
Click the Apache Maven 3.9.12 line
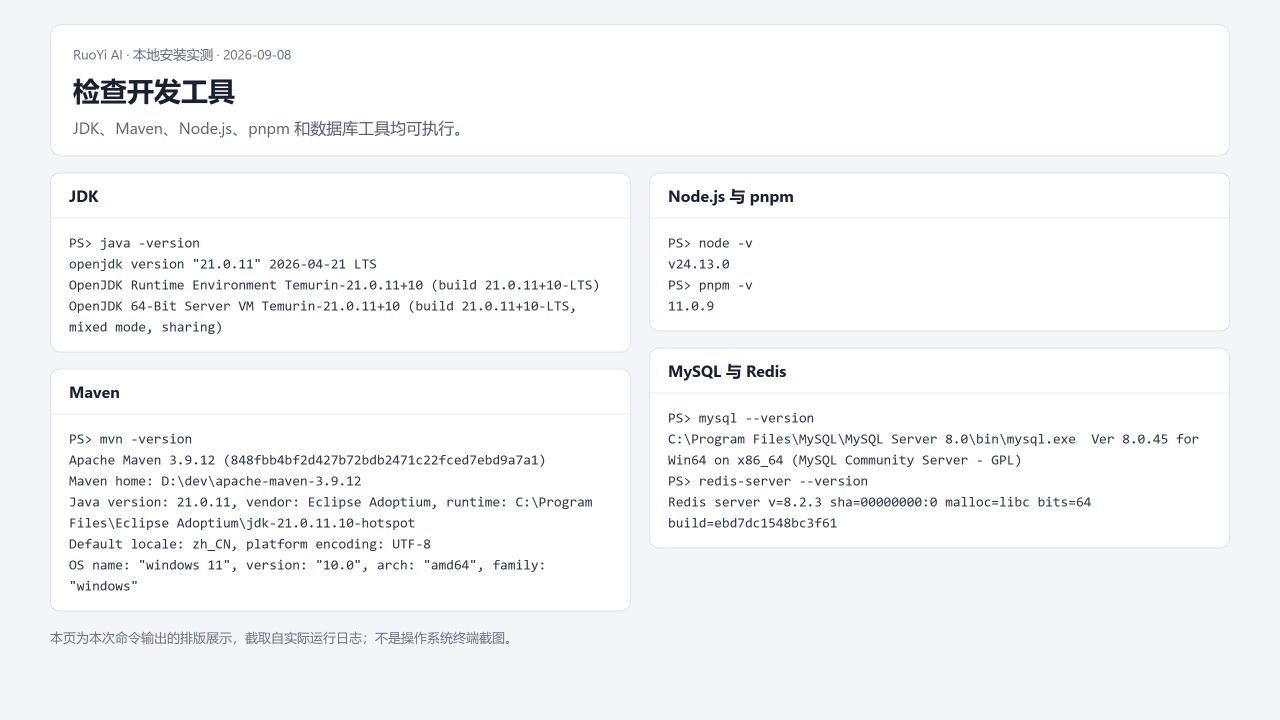point(308,460)
